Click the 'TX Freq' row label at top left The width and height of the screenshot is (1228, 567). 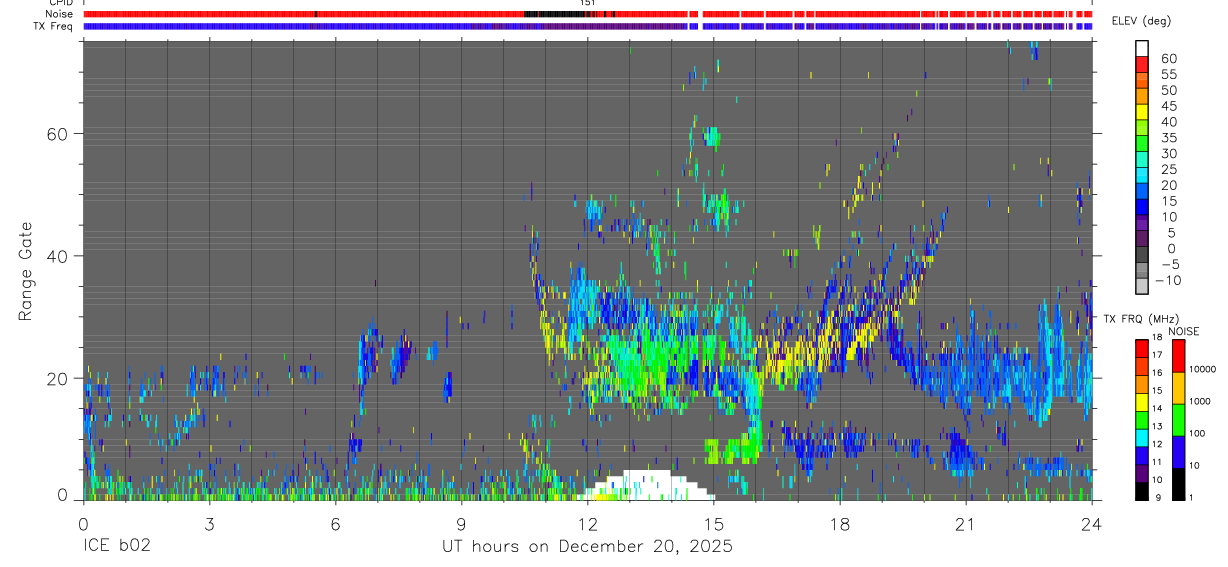(52, 26)
